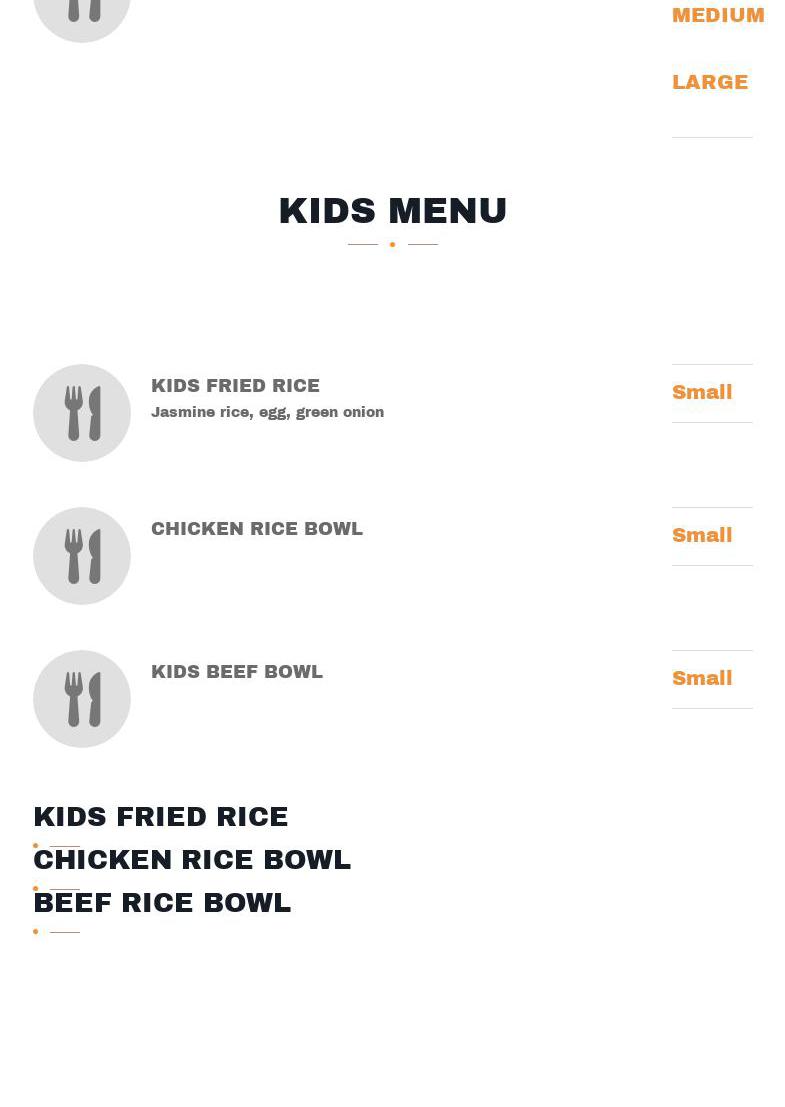Open the Kids Beef Bowl menu item title

click(237, 672)
